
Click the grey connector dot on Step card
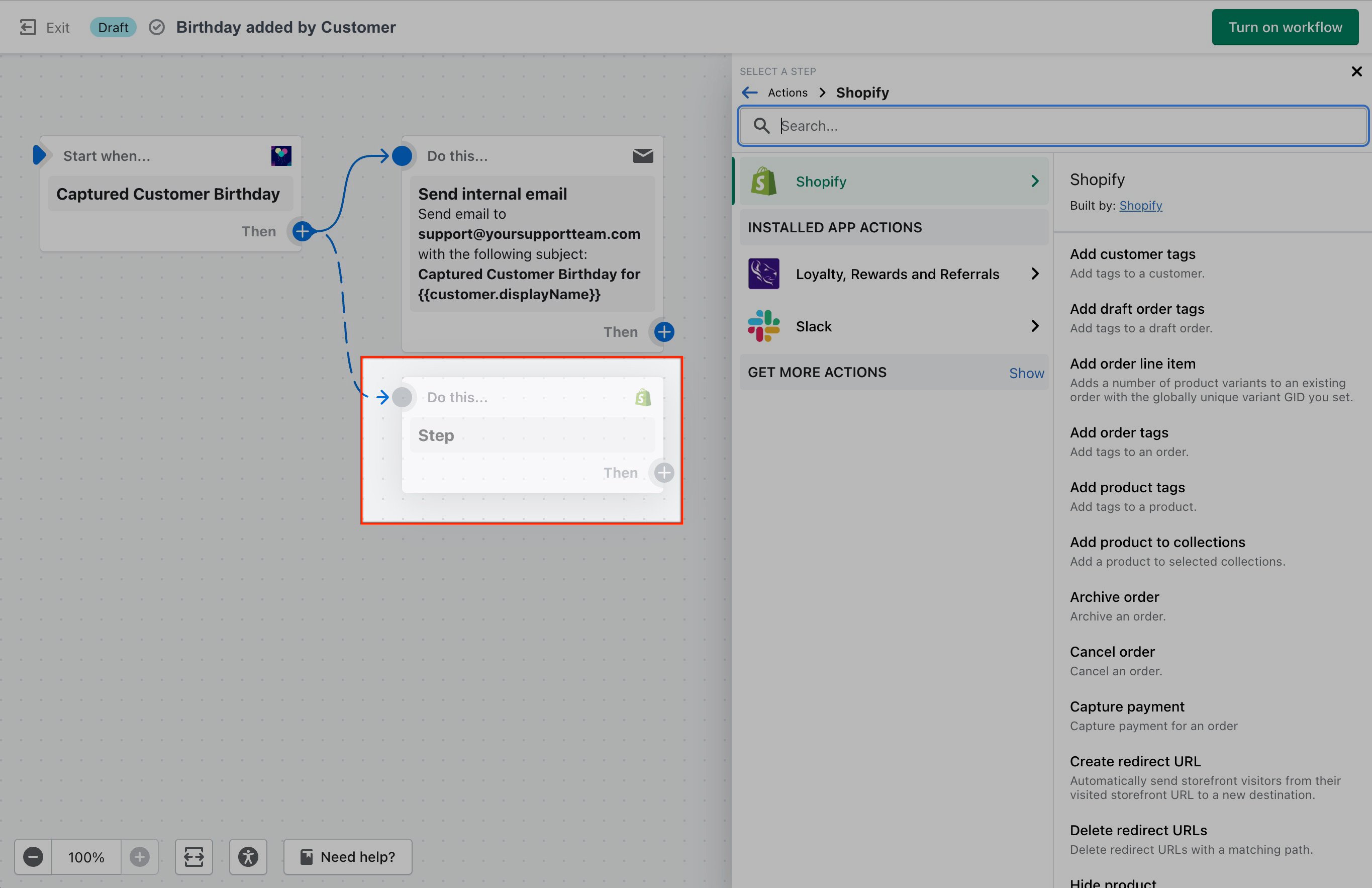click(402, 397)
